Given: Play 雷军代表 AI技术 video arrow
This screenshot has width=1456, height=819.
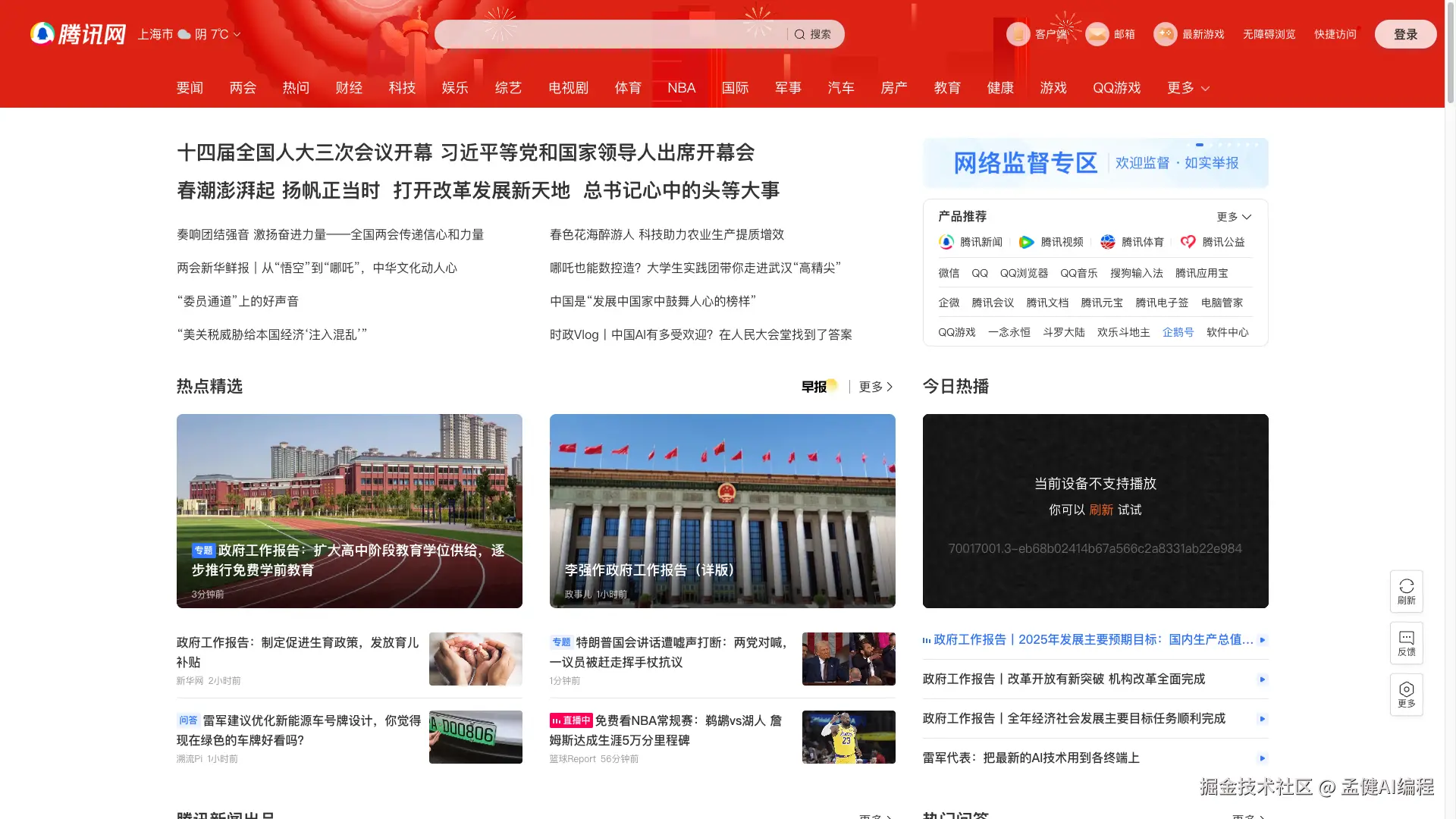Looking at the screenshot, I should (1262, 758).
